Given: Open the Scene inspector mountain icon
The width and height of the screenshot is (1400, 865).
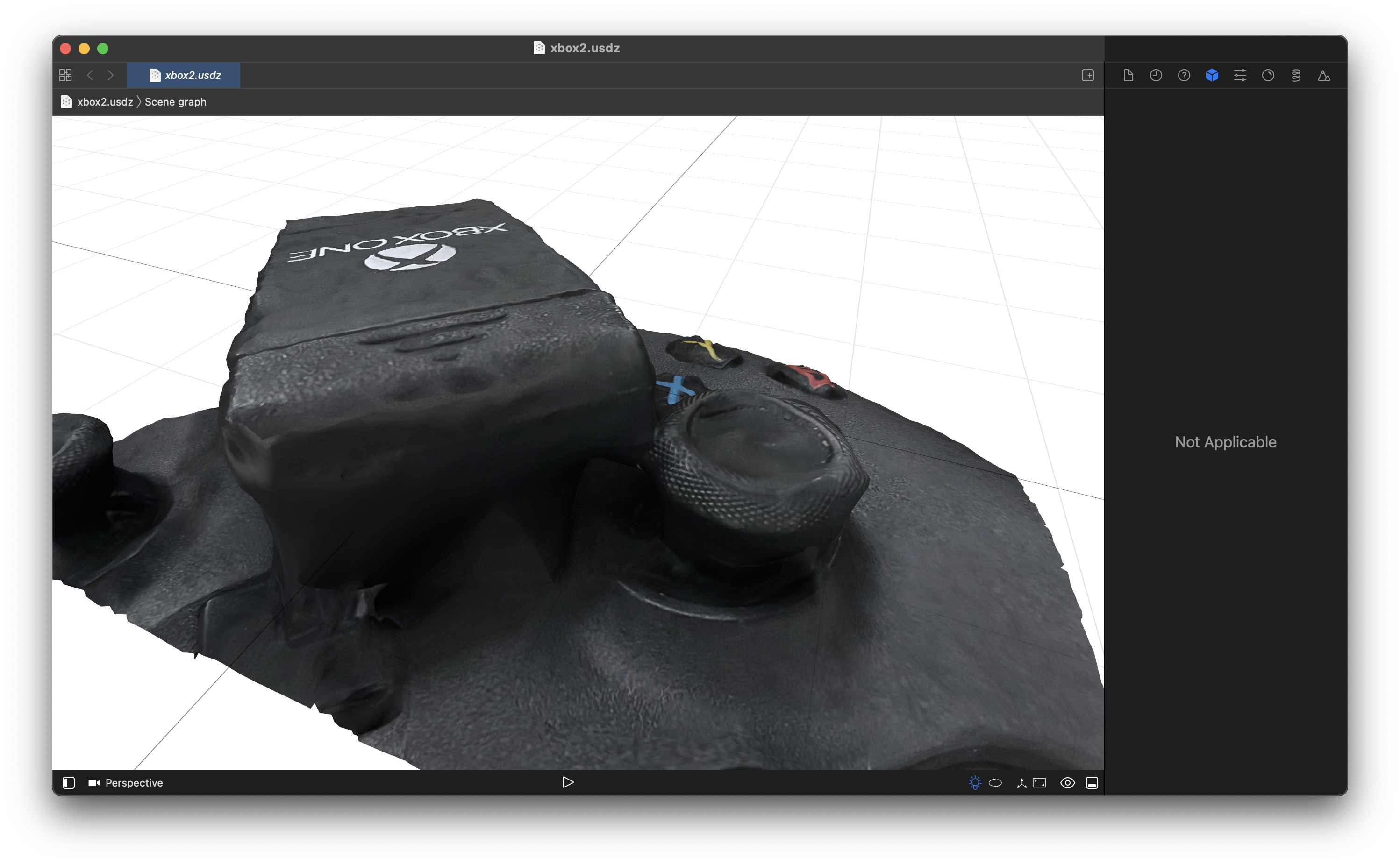Looking at the screenshot, I should click(1324, 76).
